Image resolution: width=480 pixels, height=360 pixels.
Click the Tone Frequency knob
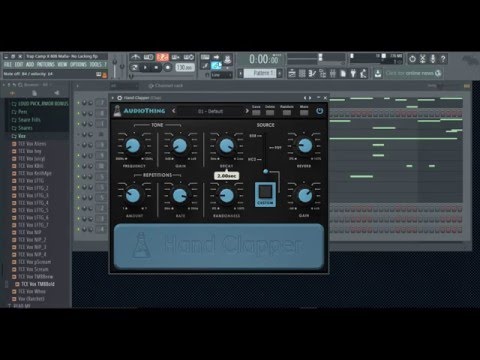pyautogui.click(x=133, y=146)
